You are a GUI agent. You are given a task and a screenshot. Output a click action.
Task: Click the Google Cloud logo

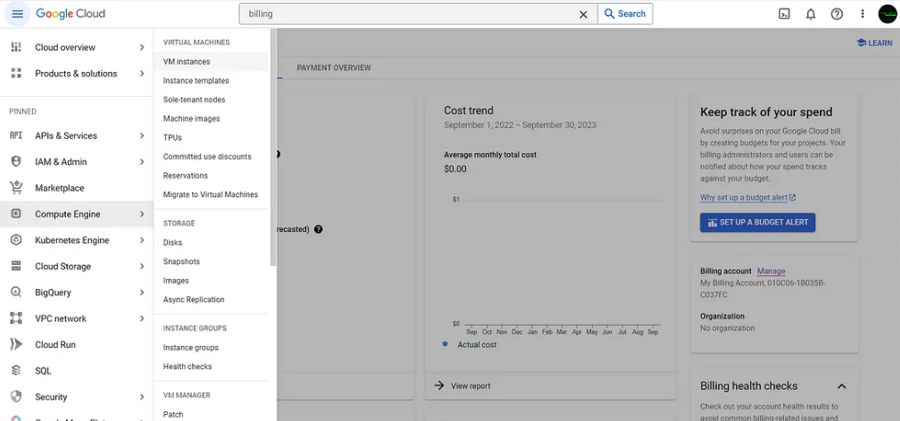(x=71, y=14)
